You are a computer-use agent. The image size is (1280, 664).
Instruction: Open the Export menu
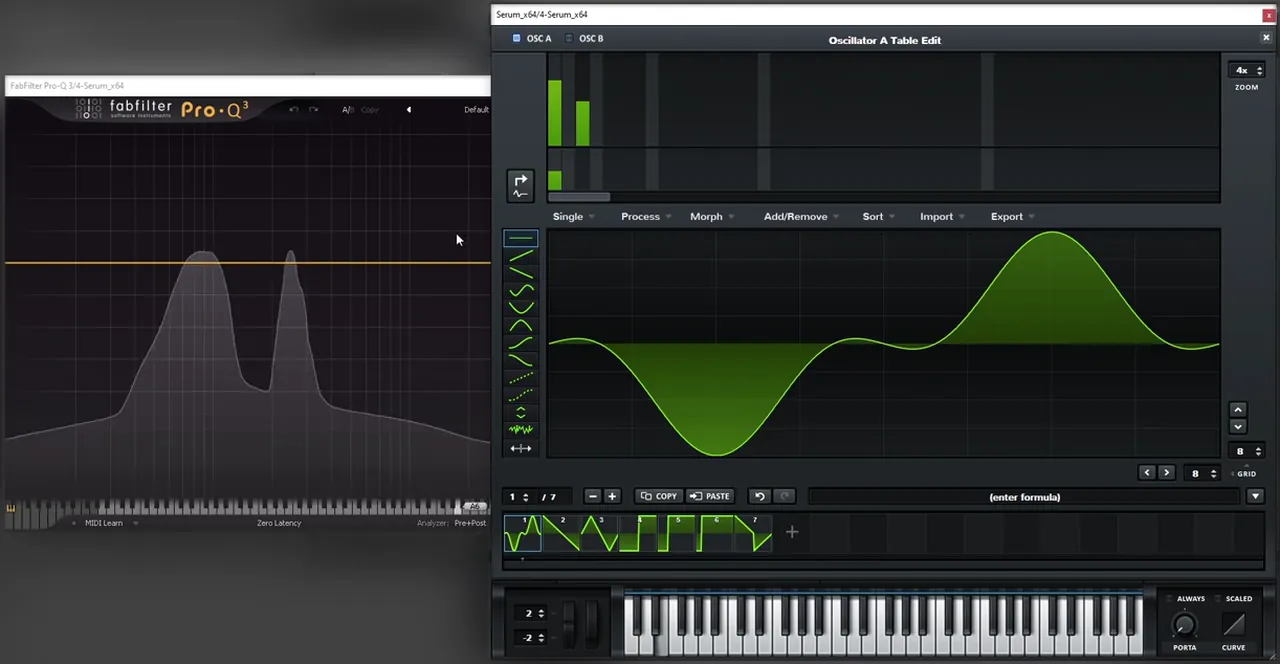click(1012, 216)
